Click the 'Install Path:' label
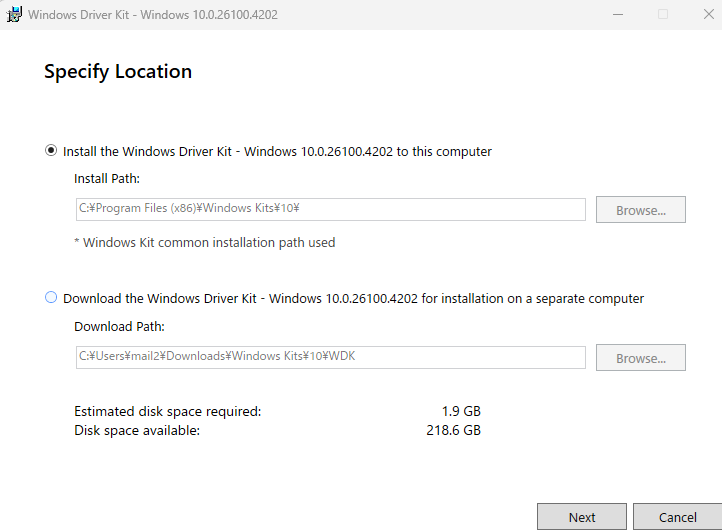 [107, 179]
